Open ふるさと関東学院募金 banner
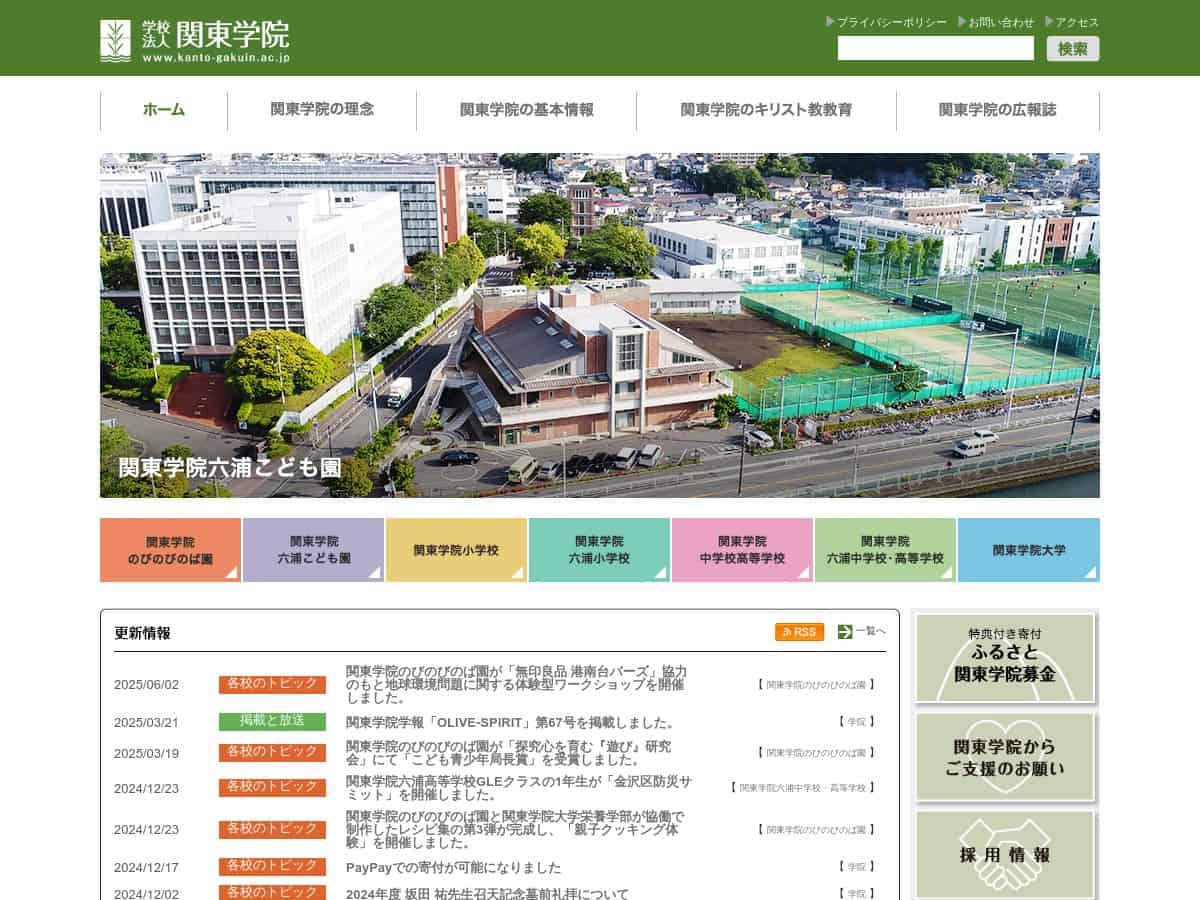The width and height of the screenshot is (1200, 900). coord(1005,657)
